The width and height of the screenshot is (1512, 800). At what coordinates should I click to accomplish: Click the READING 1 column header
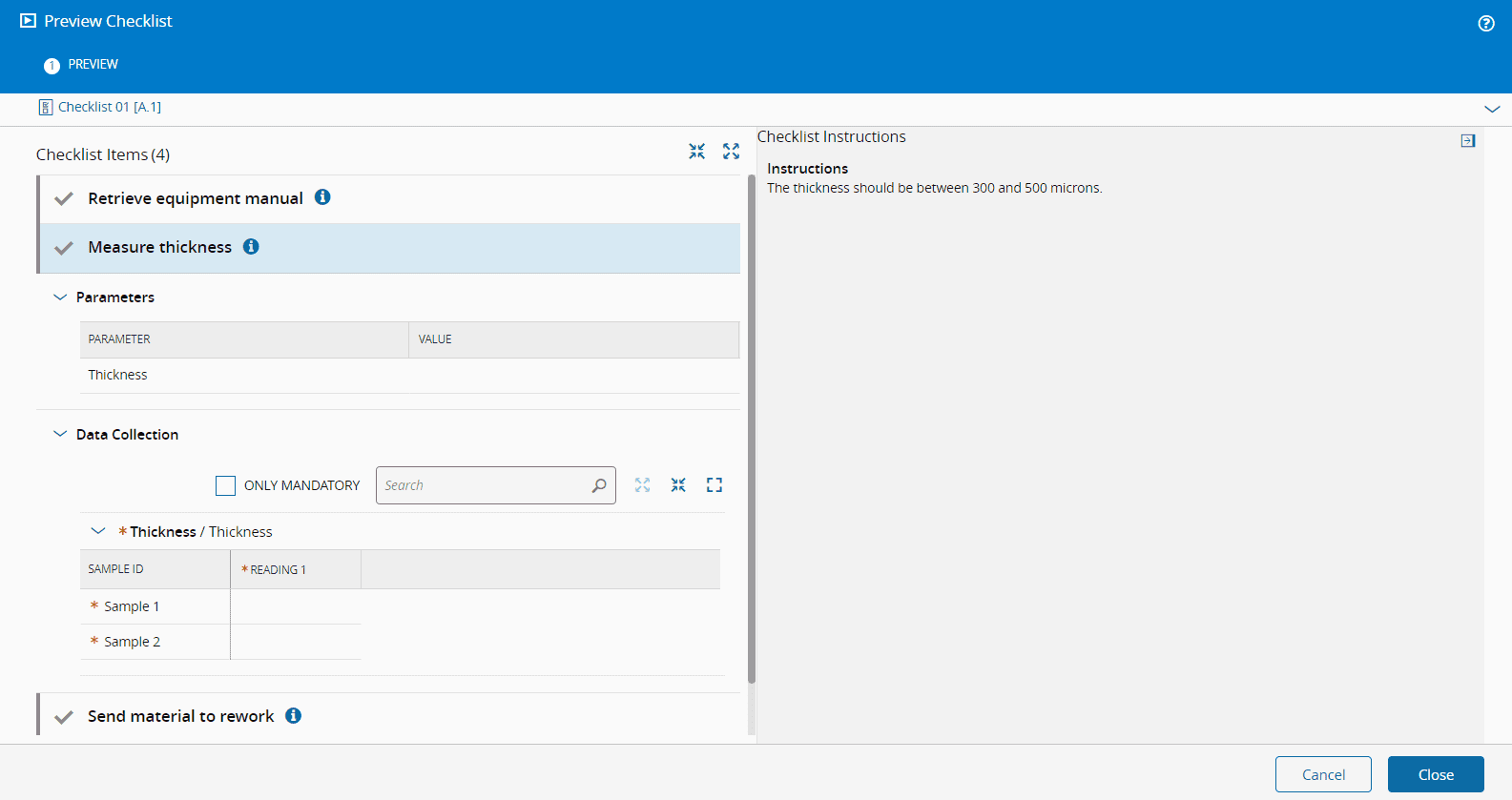point(296,569)
